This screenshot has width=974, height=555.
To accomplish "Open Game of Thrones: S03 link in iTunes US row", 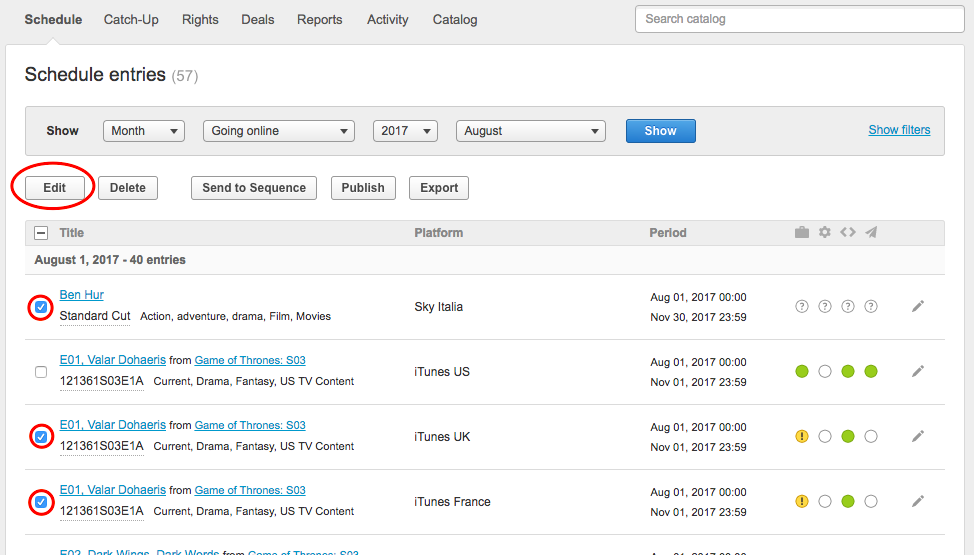I will point(250,360).
